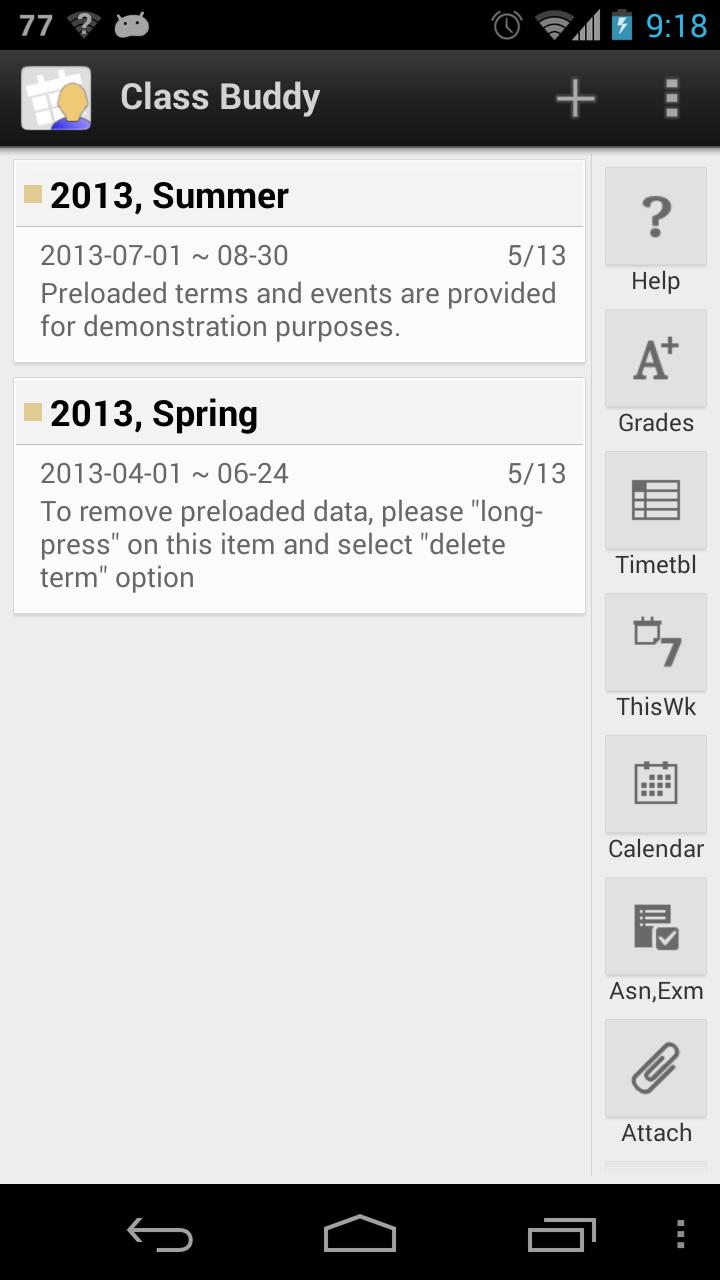Open the 2013, Summer term
The image size is (720, 1280).
pos(168,196)
